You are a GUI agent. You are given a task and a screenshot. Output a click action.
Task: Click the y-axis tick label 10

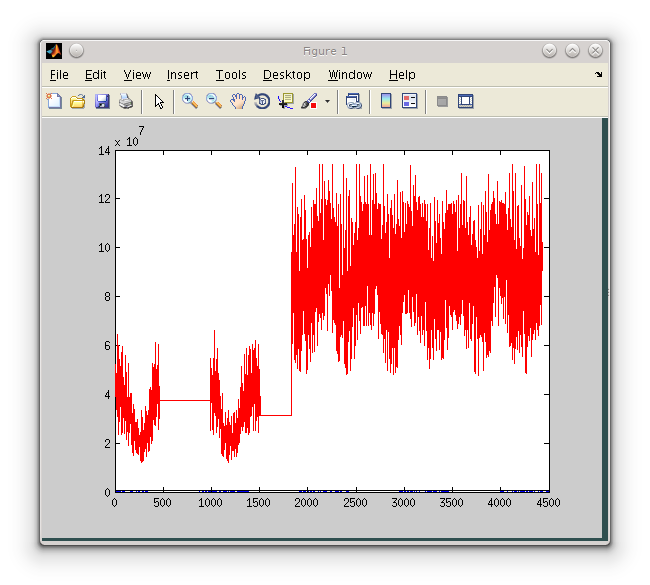pyautogui.click(x=104, y=248)
